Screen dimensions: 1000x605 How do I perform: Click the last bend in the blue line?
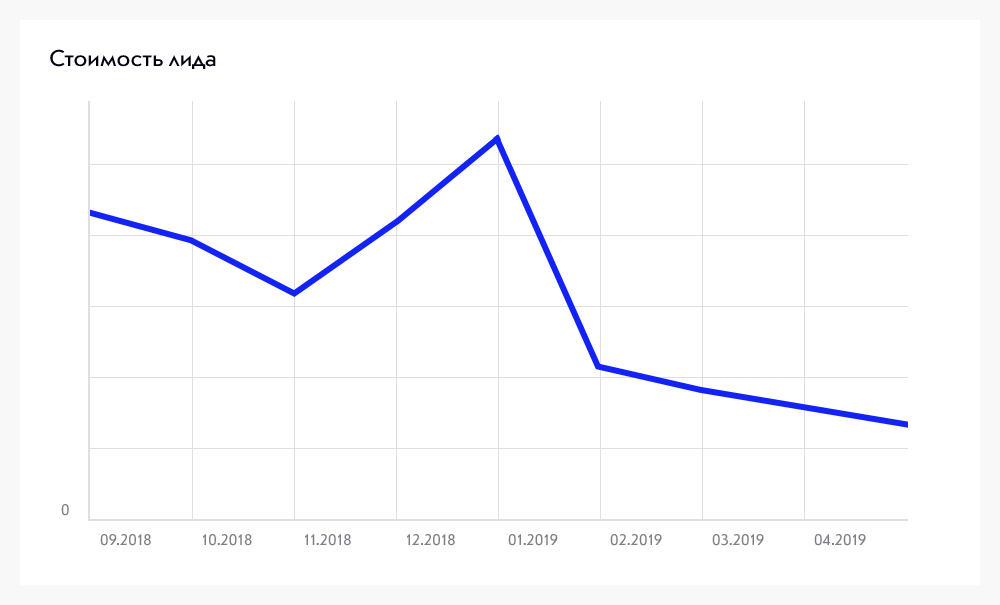pyautogui.click(x=702, y=389)
